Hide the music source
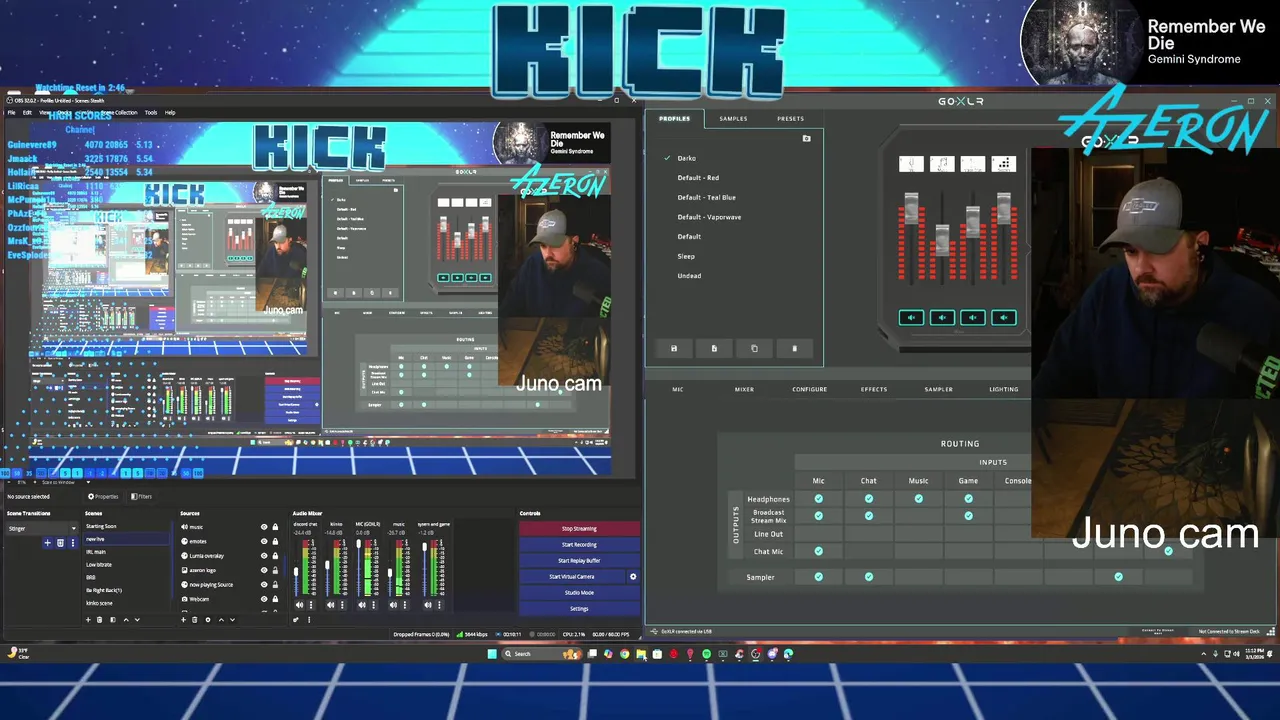The image size is (1280, 720). (x=264, y=527)
